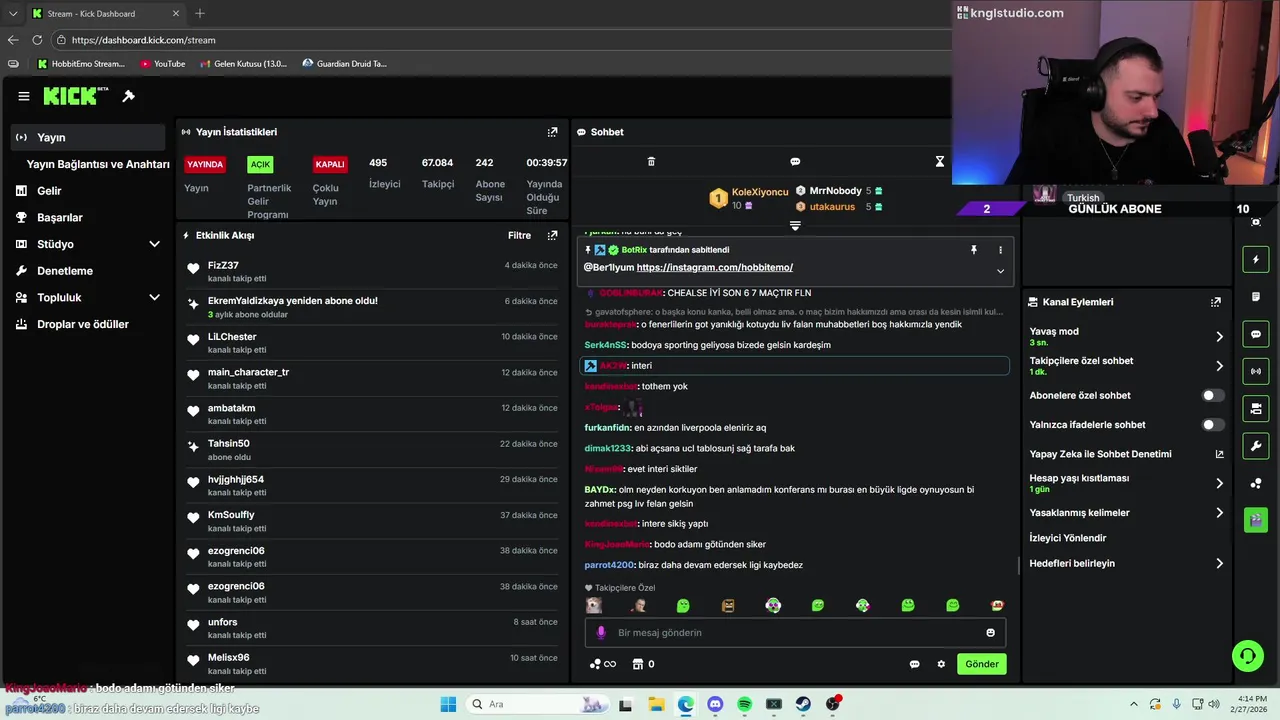
Task: Open the shop icon showing 0 below chat
Action: point(643,664)
